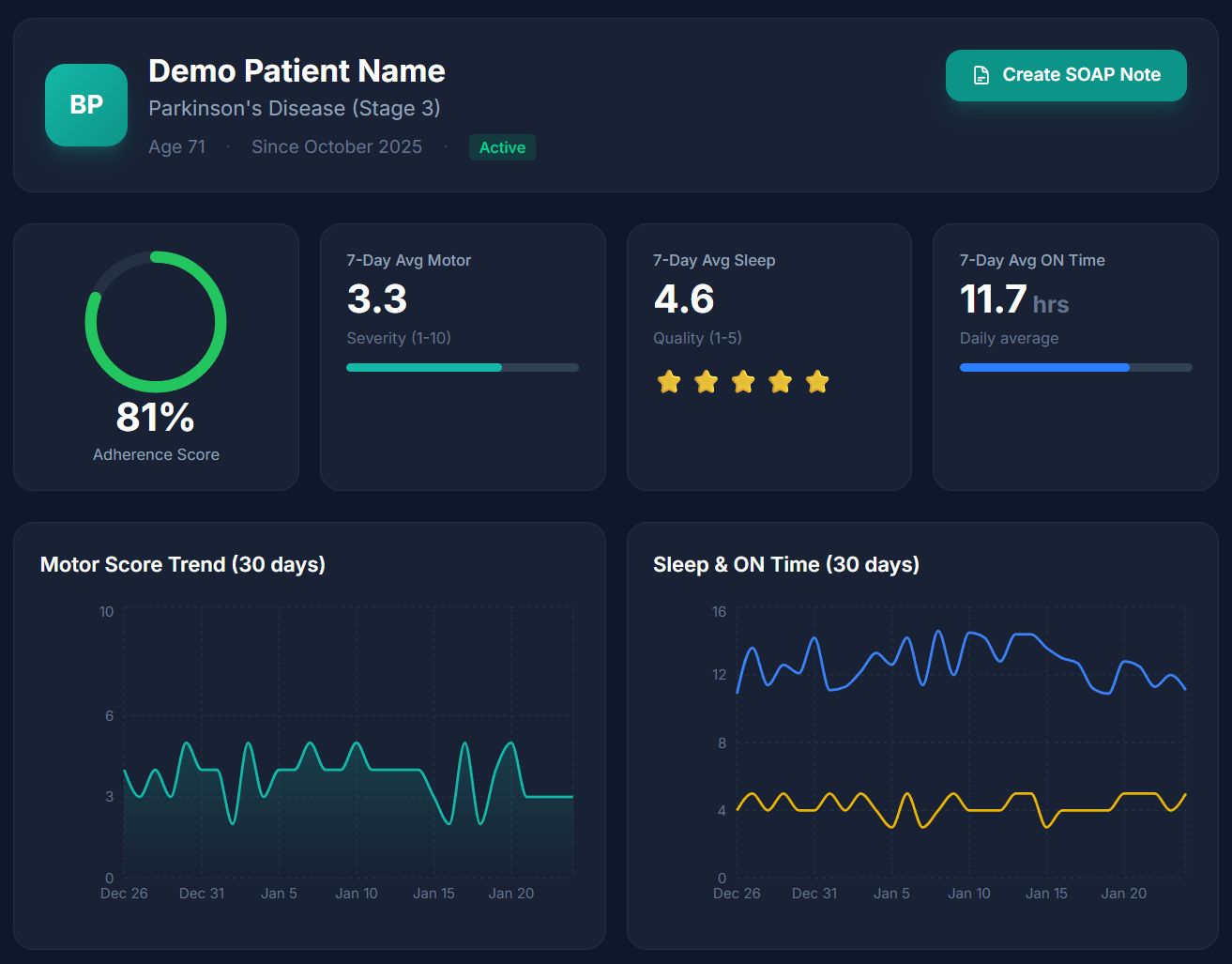Image resolution: width=1232 pixels, height=964 pixels.
Task: Click the 16 label on the sleep y-axis
Action: point(719,612)
